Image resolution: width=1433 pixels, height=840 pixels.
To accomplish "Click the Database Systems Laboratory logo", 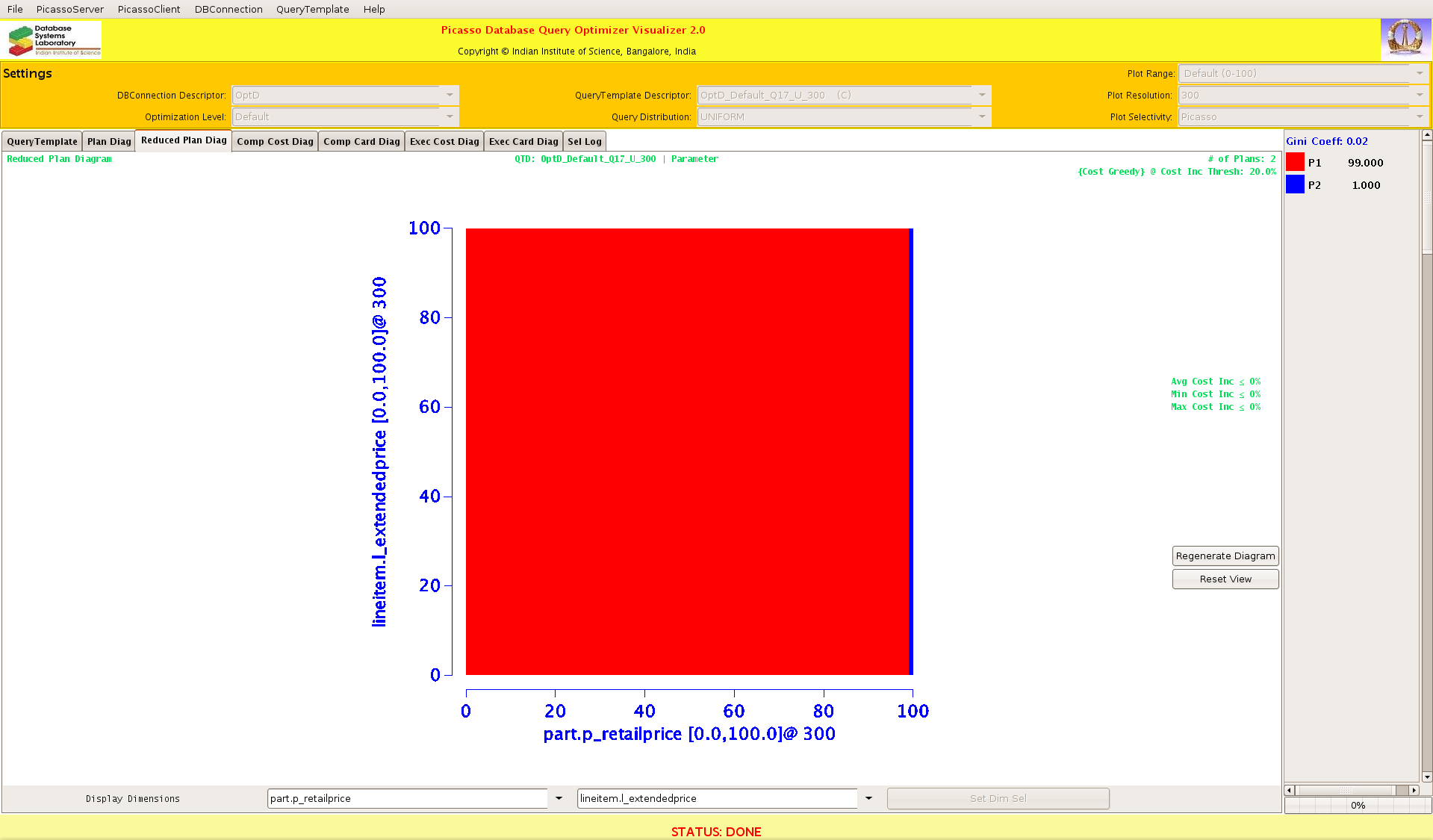I will 53,40.
